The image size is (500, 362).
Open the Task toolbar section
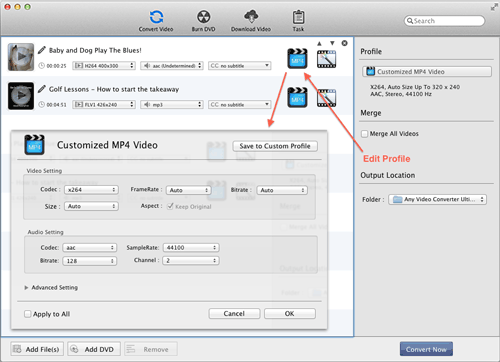pos(298,21)
